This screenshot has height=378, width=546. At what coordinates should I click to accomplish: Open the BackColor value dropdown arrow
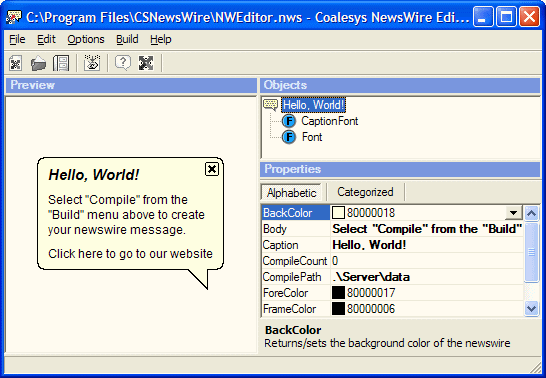513,213
